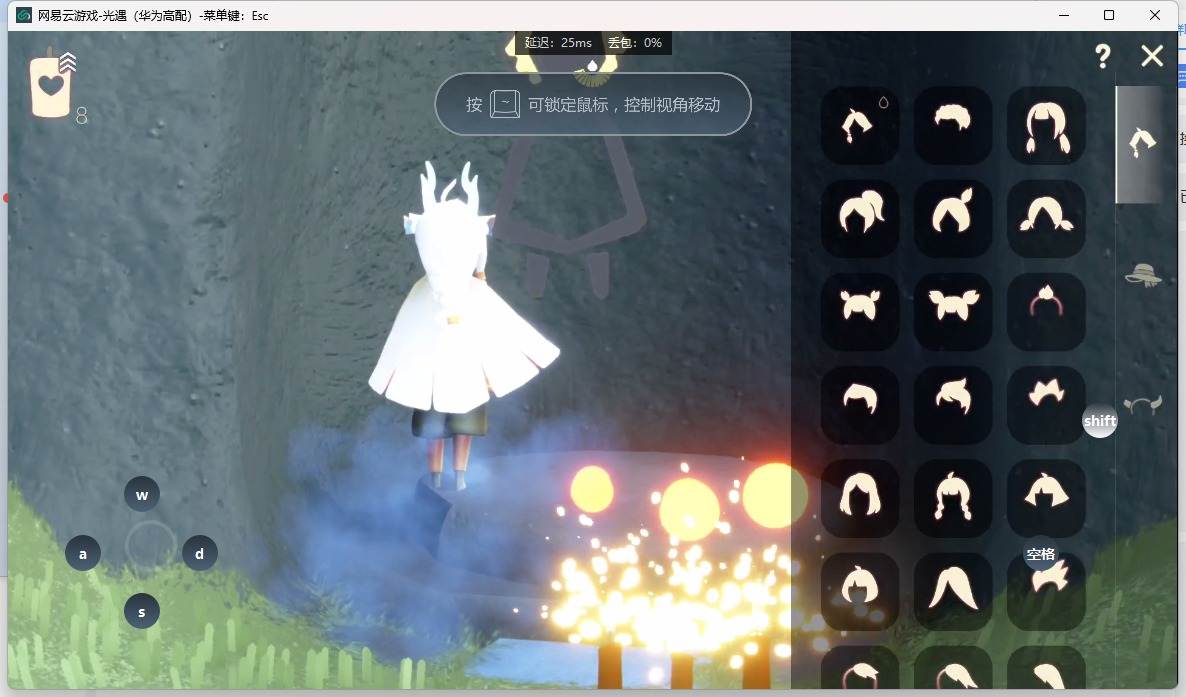This screenshot has height=697, width=1186.
Task: Choose the wide spread twin pigtails hairstyle
Action: point(952,312)
